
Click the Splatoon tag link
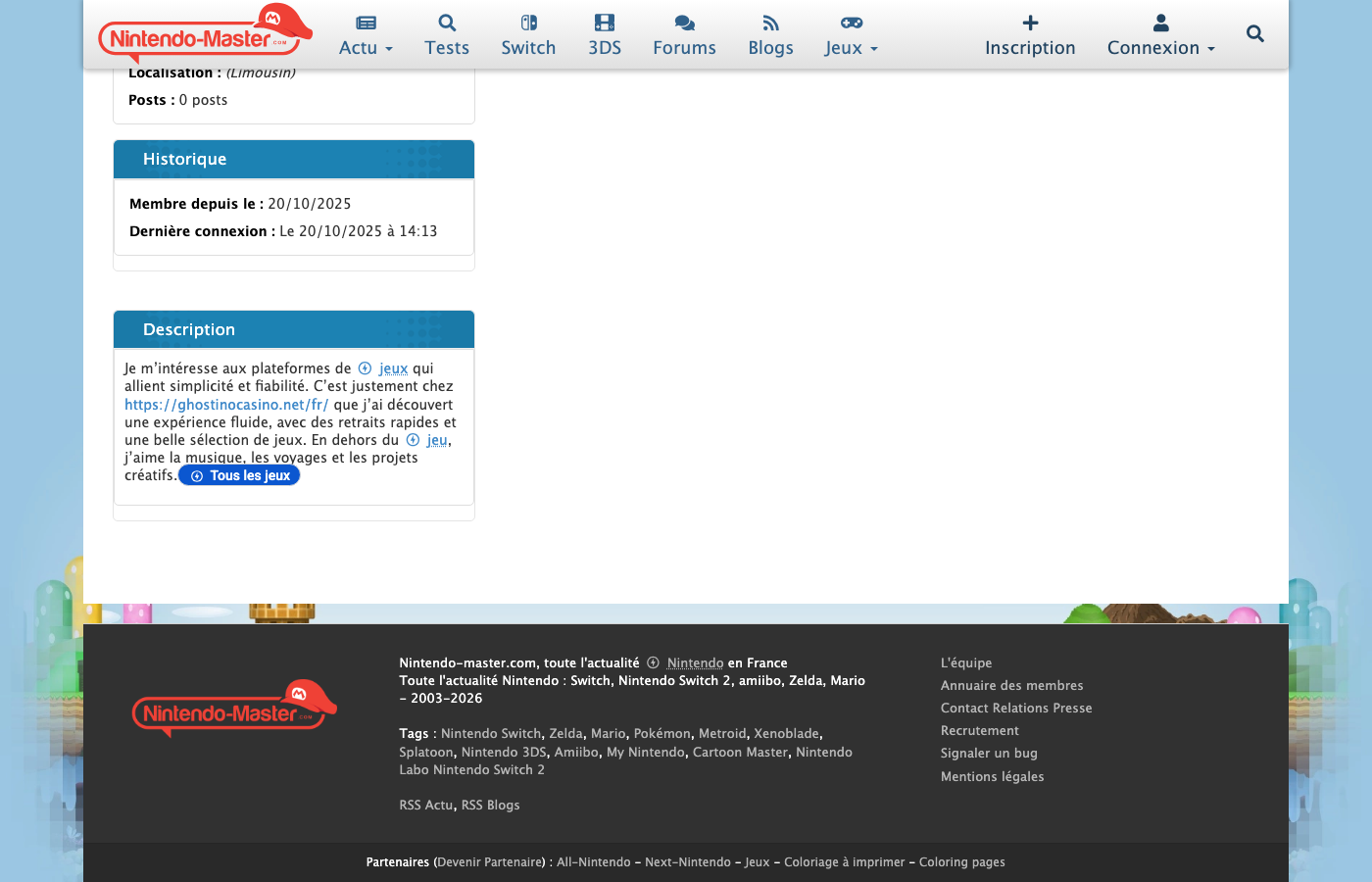[426, 753]
